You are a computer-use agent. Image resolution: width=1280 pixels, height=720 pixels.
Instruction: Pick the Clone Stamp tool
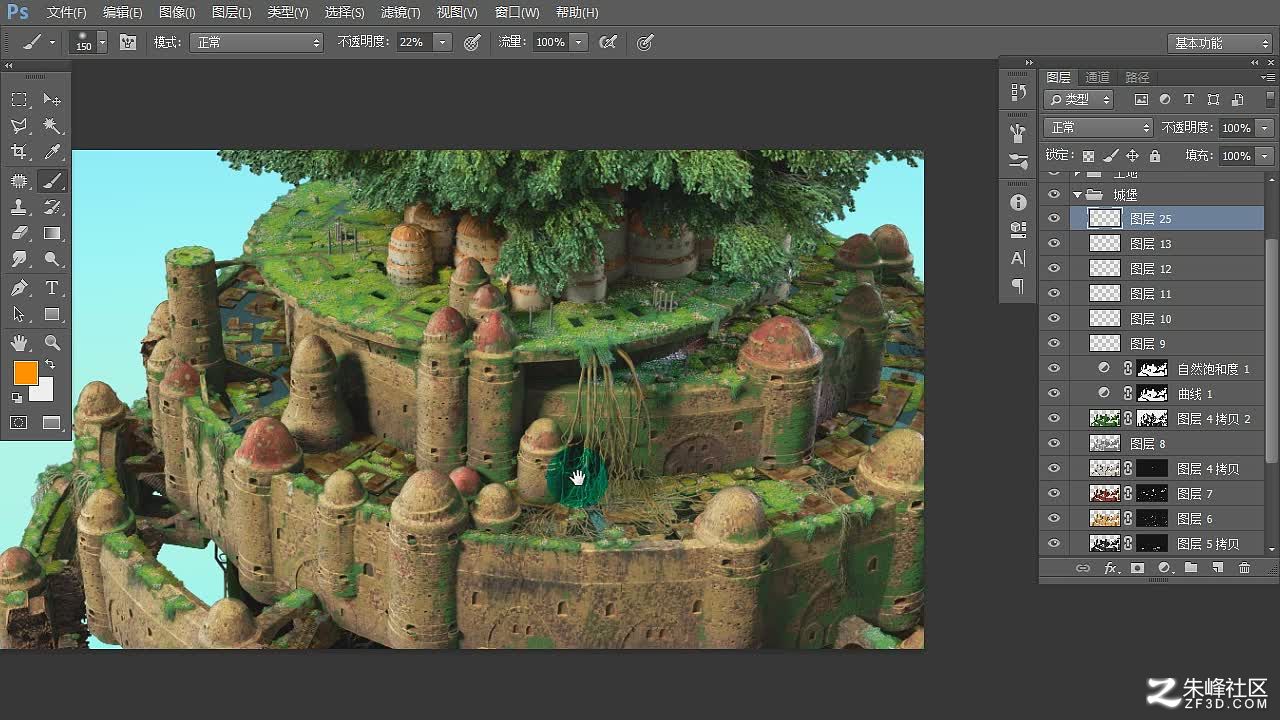[19, 207]
